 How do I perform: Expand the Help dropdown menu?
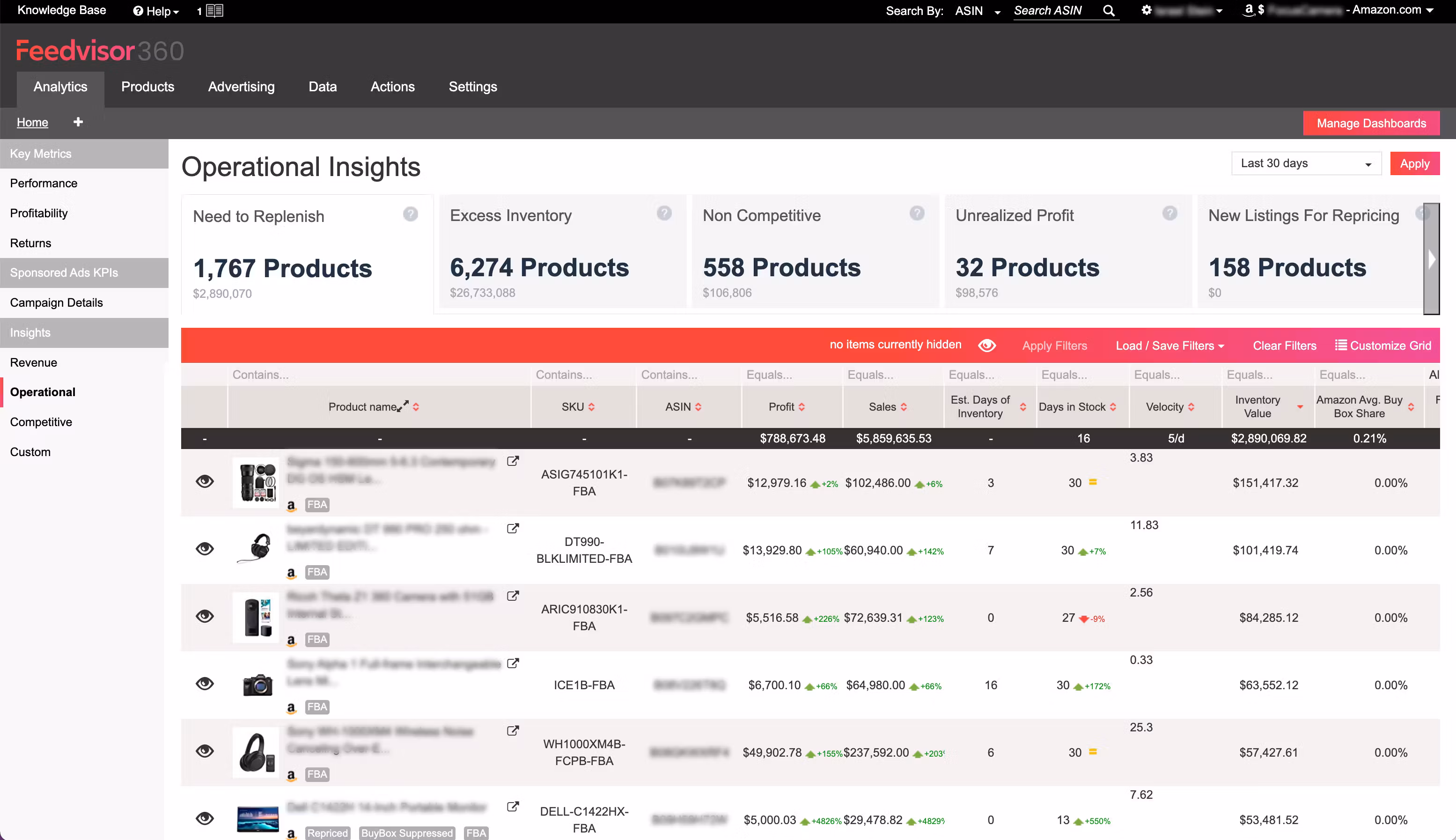point(156,11)
